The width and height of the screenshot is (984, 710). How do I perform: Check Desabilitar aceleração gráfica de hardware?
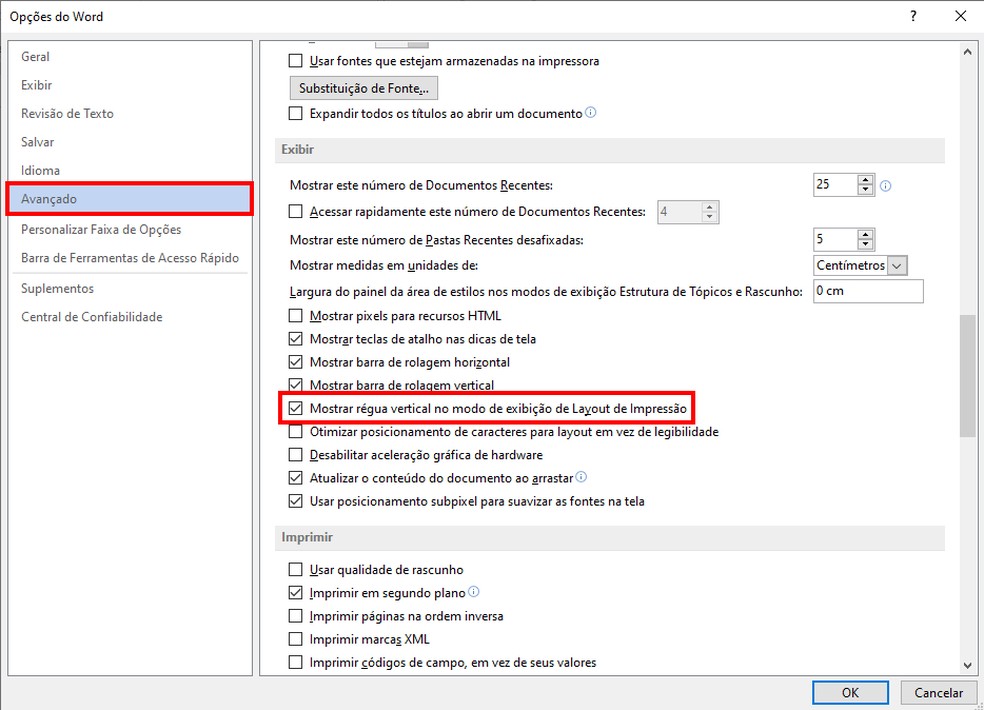point(295,455)
